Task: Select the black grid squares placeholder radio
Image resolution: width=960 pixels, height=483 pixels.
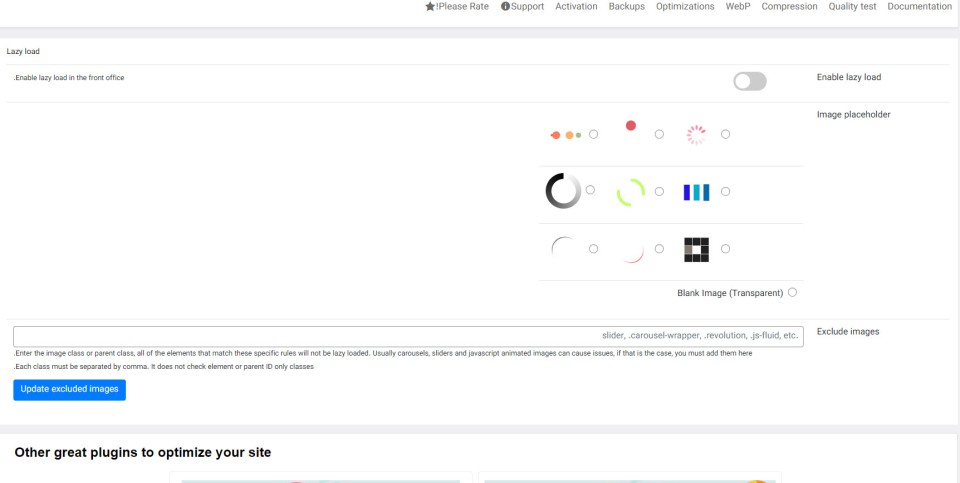Action: coord(725,249)
